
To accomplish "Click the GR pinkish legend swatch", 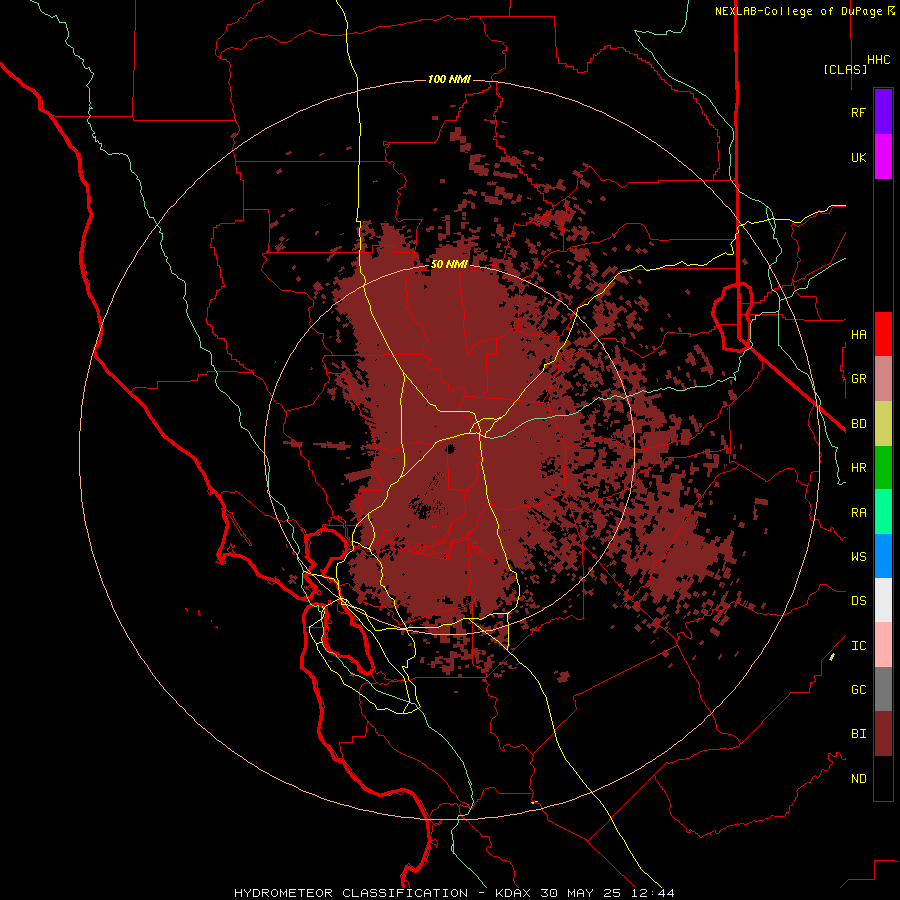I will click(883, 378).
